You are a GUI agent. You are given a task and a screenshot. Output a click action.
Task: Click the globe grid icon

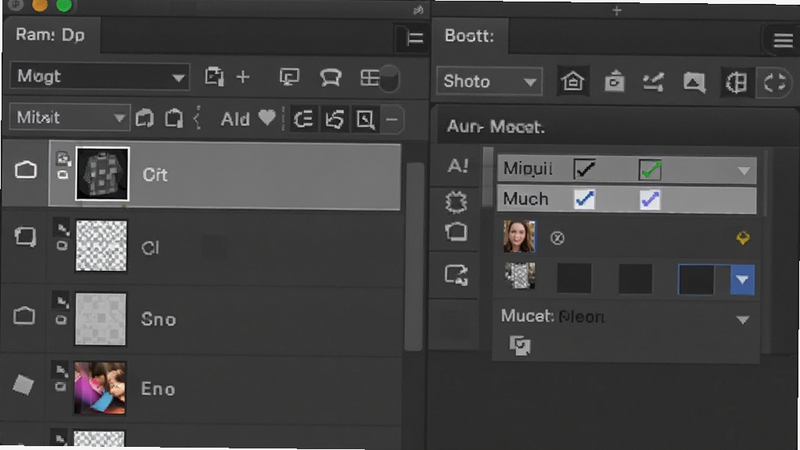coord(736,83)
